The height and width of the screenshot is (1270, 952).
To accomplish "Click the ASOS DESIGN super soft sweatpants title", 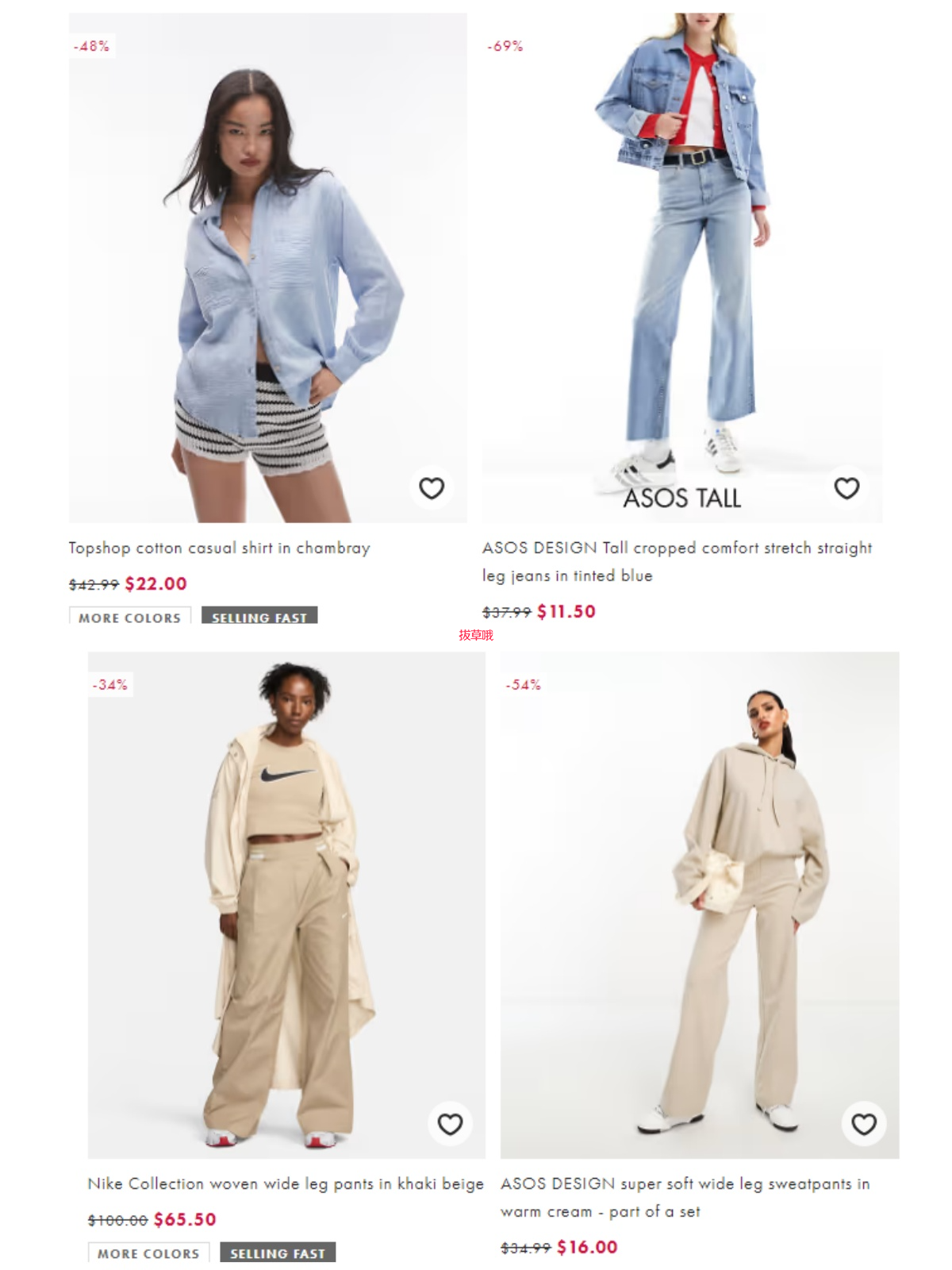I will [x=685, y=1197].
